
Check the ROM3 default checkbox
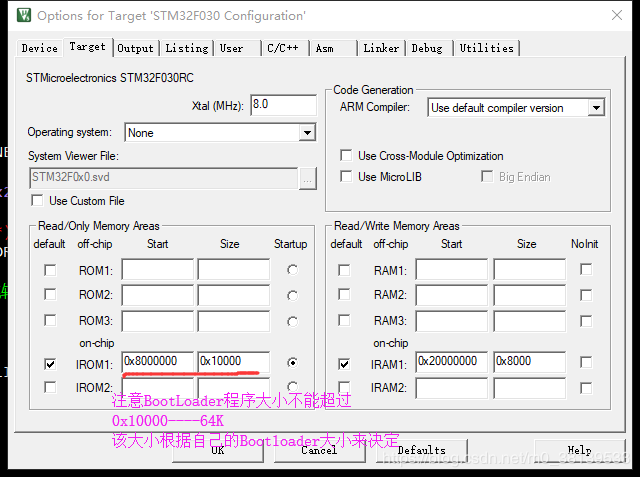click(50, 320)
